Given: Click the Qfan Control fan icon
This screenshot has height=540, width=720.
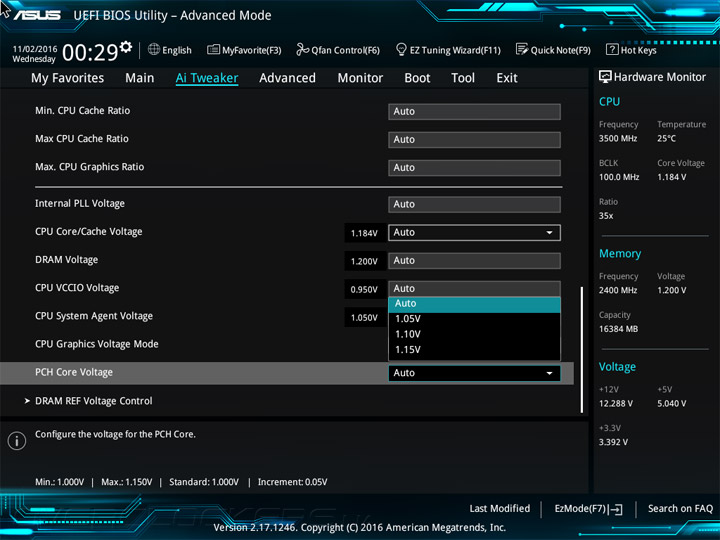Looking at the screenshot, I should [x=303, y=49].
